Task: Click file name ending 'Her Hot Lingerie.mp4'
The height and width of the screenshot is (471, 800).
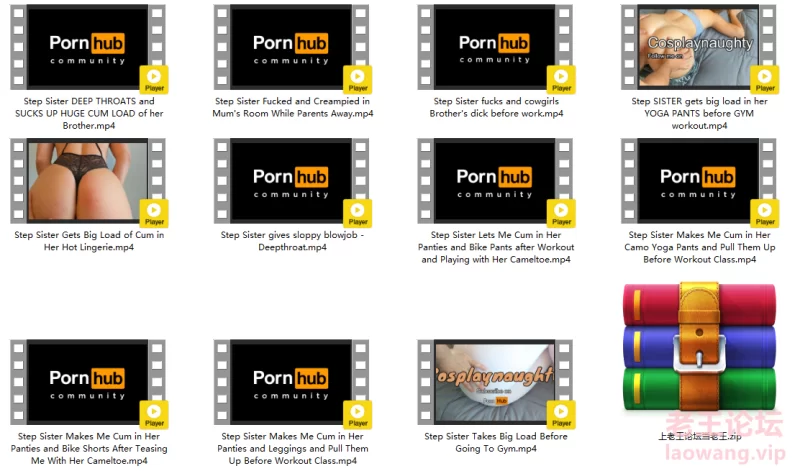Action: pos(89,241)
